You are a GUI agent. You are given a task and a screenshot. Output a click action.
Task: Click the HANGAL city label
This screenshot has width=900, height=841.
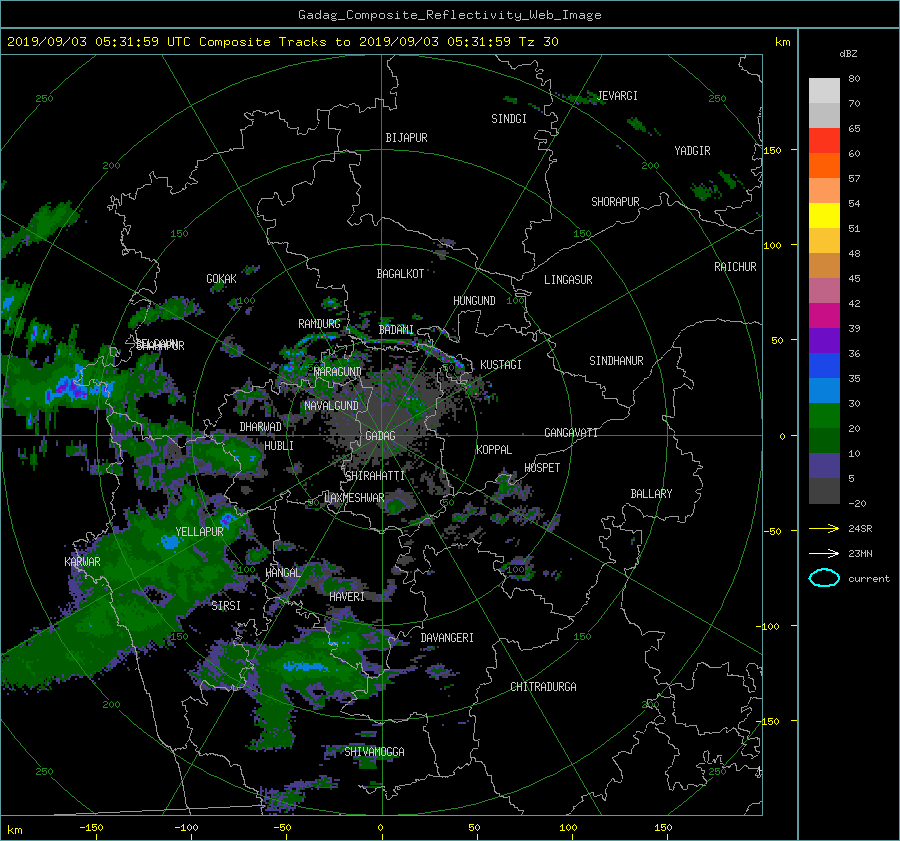click(283, 573)
